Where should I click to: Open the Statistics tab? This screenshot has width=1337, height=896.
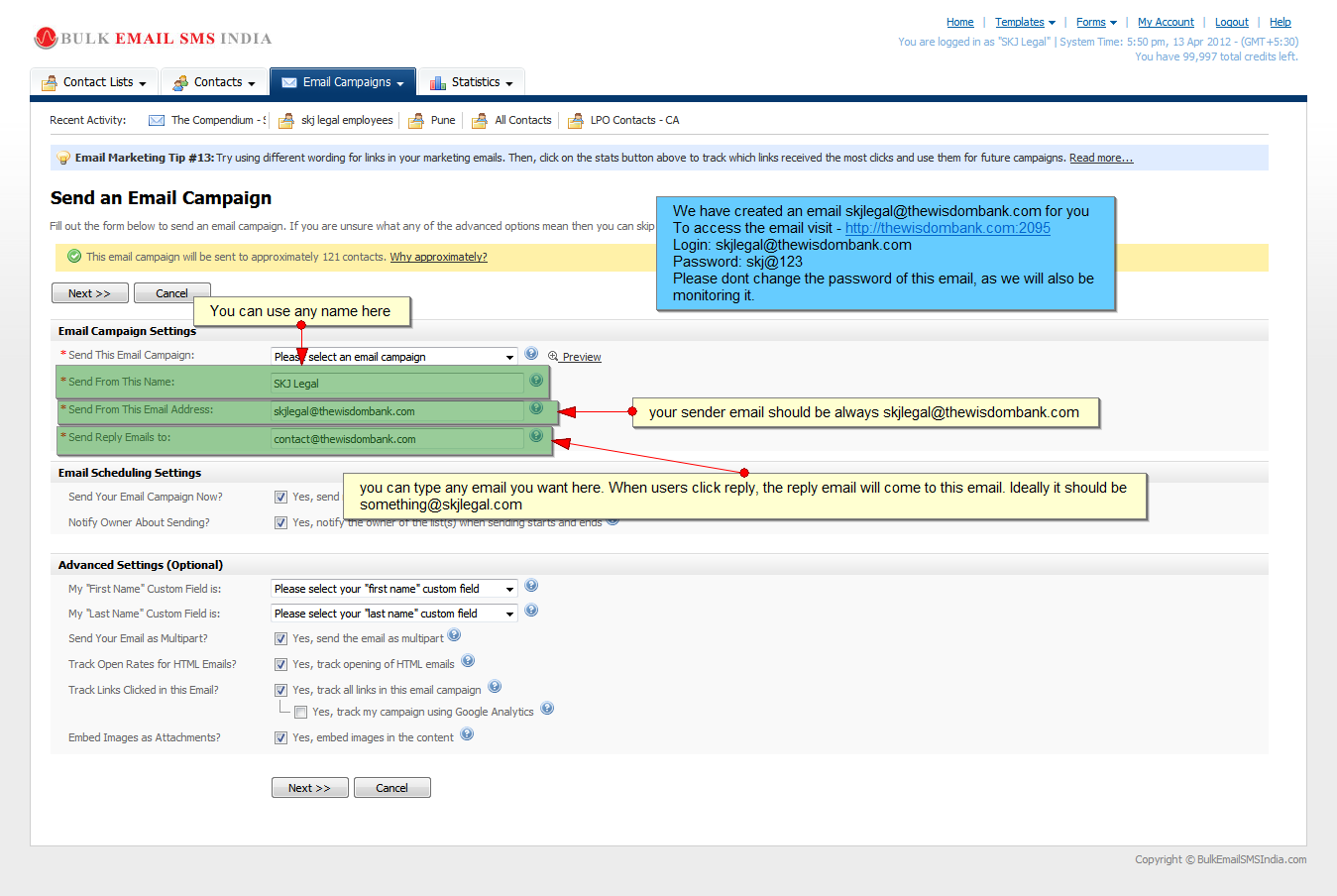click(x=472, y=82)
